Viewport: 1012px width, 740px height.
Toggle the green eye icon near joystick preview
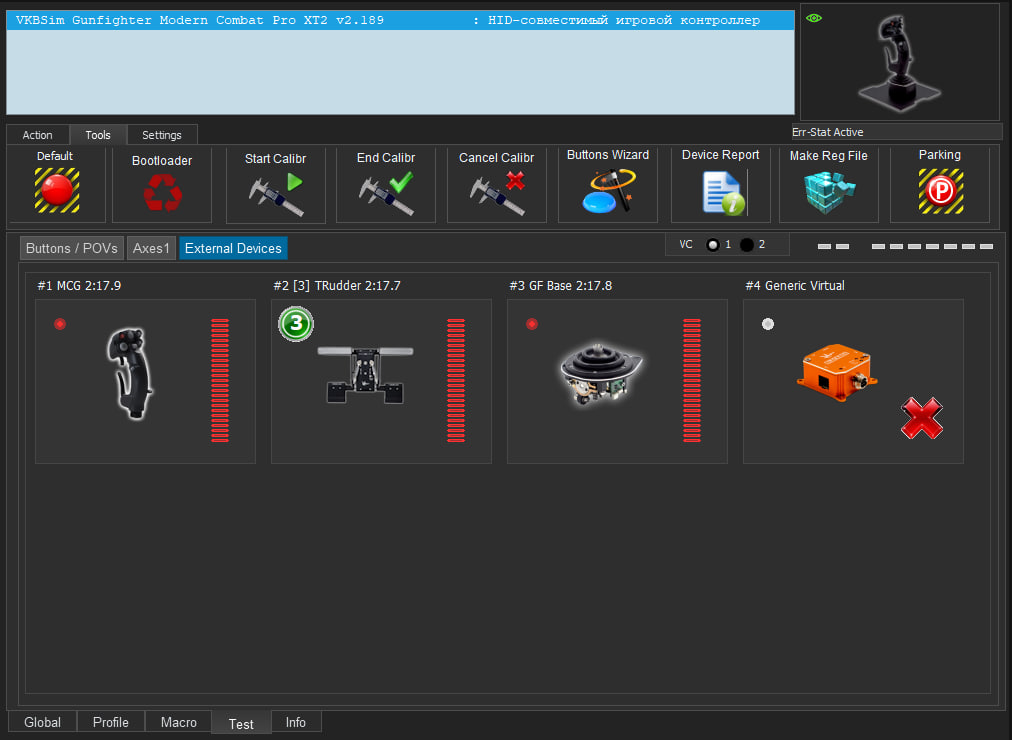coord(814,18)
